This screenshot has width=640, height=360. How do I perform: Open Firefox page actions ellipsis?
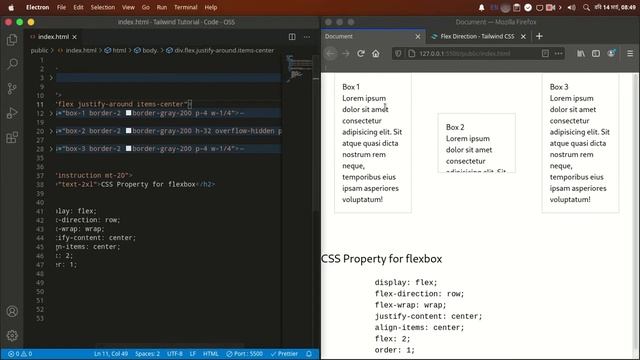(x=558, y=53)
